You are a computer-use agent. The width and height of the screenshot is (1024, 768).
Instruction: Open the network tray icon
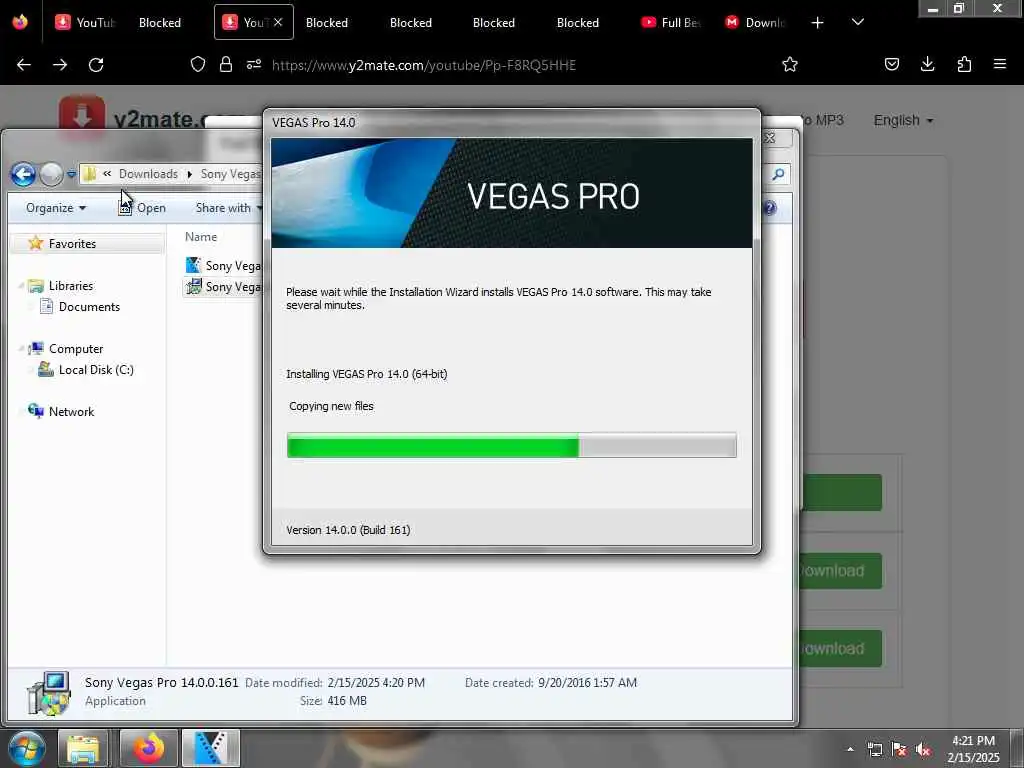874,750
